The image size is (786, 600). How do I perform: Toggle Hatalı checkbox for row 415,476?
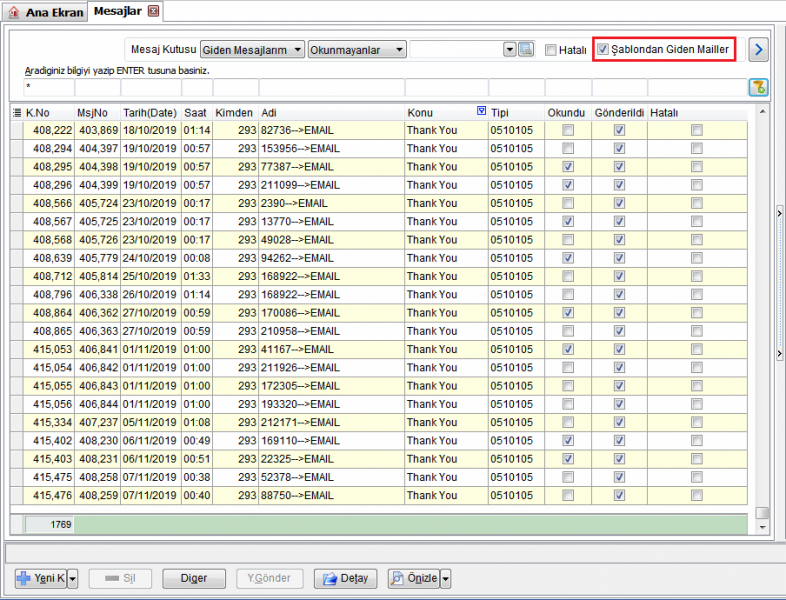[x=697, y=495]
